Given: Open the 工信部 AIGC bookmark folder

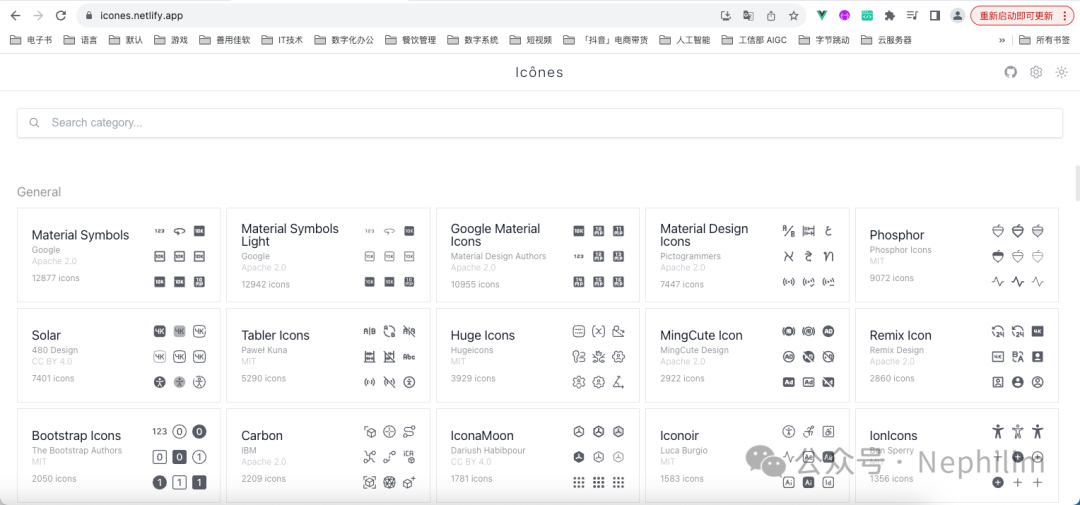Looking at the screenshot, I should (754, 40).
